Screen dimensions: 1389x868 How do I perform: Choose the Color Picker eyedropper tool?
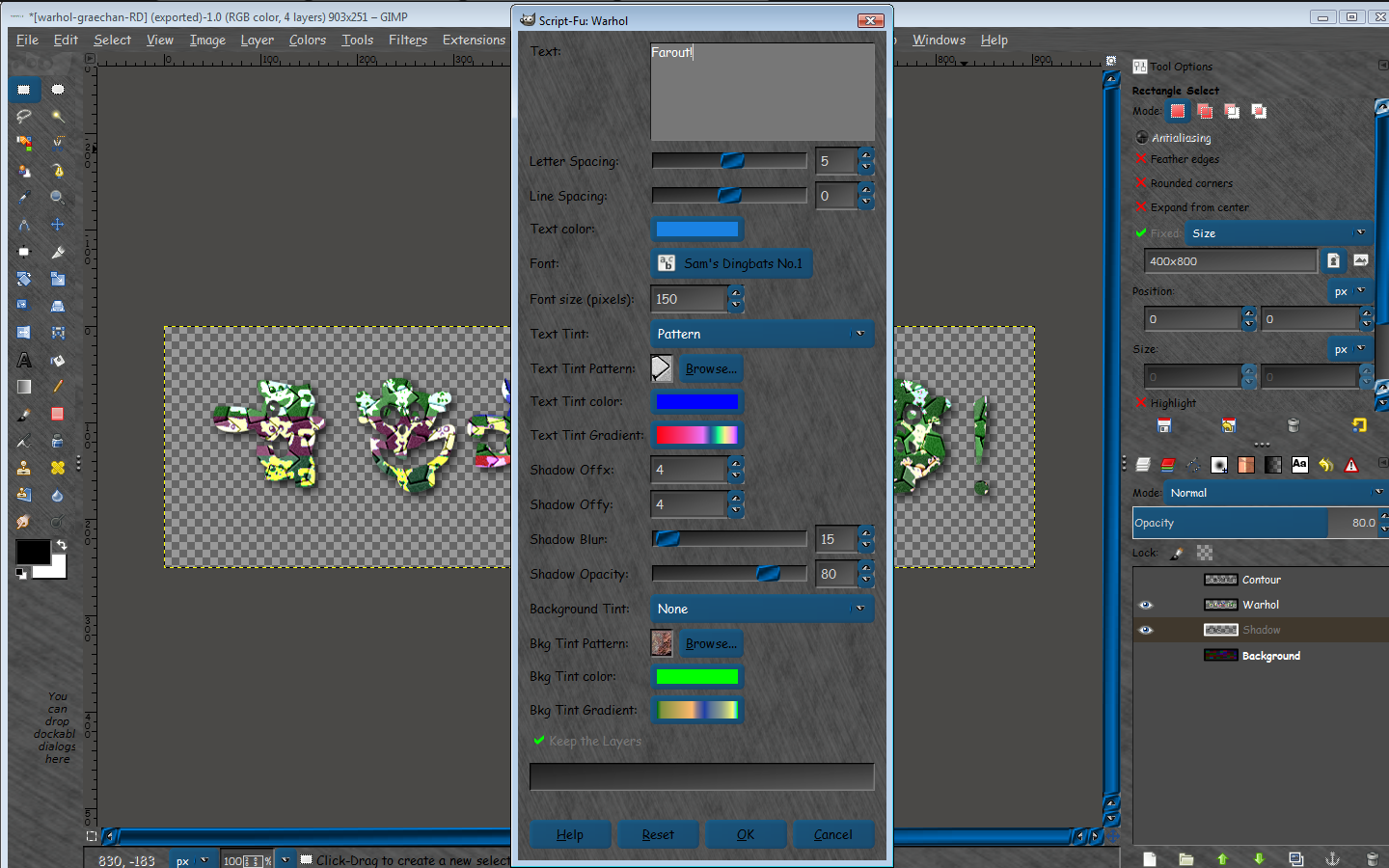coord(24,198)
